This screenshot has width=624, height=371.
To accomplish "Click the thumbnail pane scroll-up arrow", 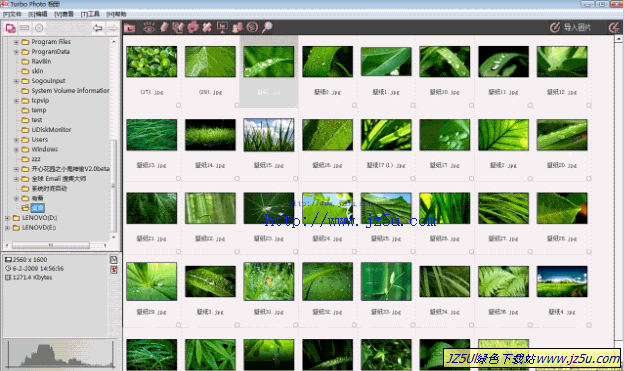I will (618, 39).
